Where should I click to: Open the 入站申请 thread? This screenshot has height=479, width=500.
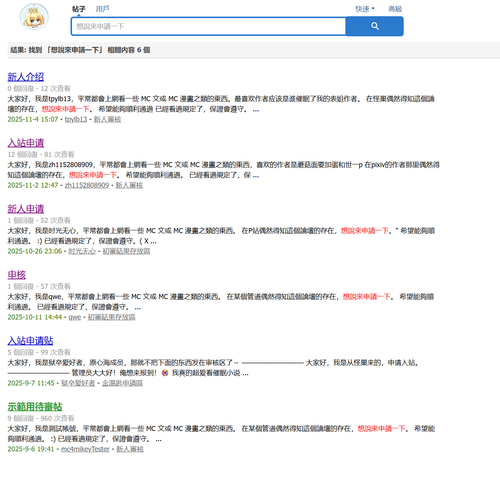click(26, 143)
